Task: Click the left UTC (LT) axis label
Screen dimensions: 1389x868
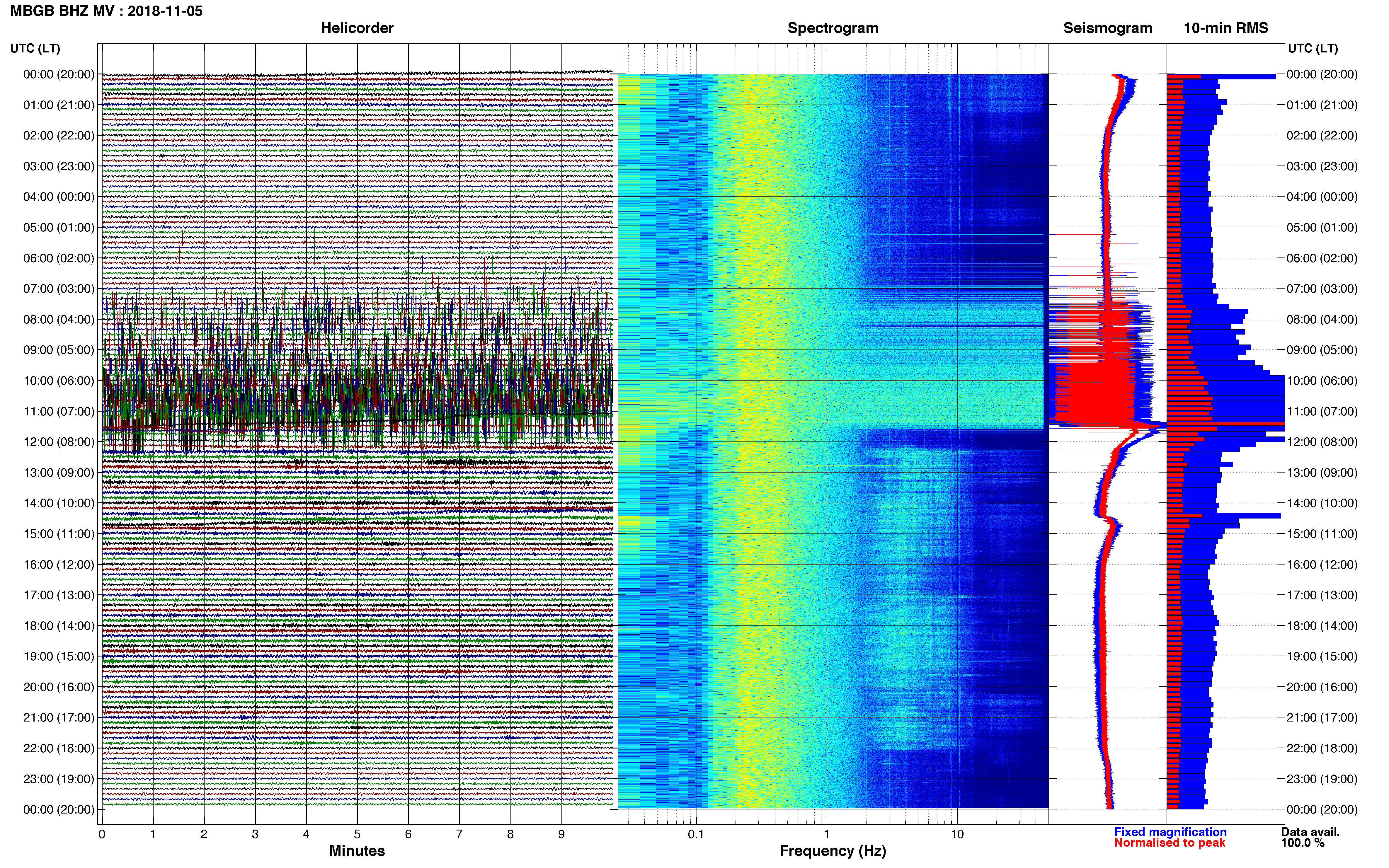Action: (35, 48)
